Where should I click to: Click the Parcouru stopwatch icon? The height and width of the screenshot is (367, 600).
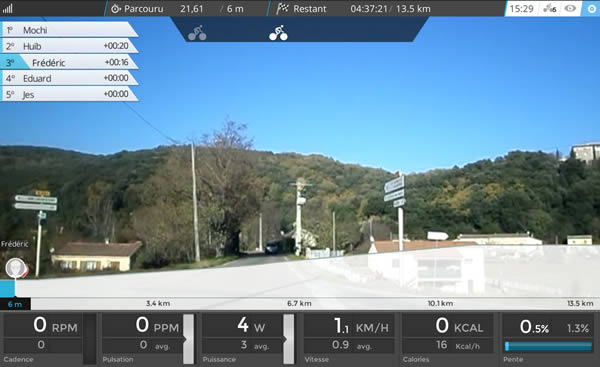(116, 9)
